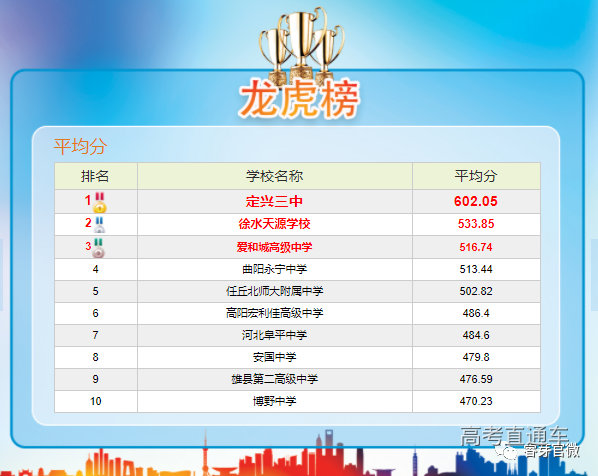598x476 pixels.
Task: Click the silver medal icon beside rank 2
Action: [x=100, y=224]
